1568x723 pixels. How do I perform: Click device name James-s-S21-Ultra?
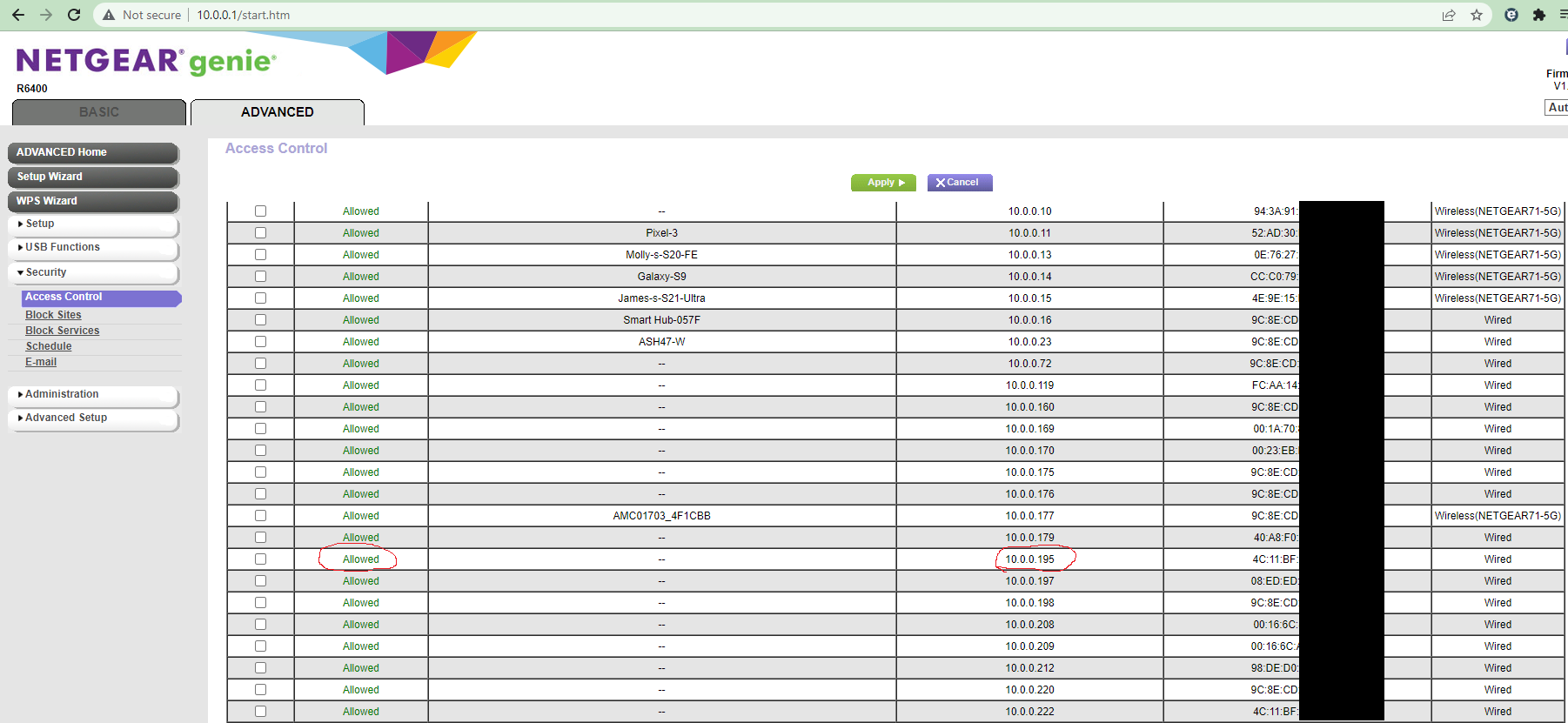[x=661, y=298]
